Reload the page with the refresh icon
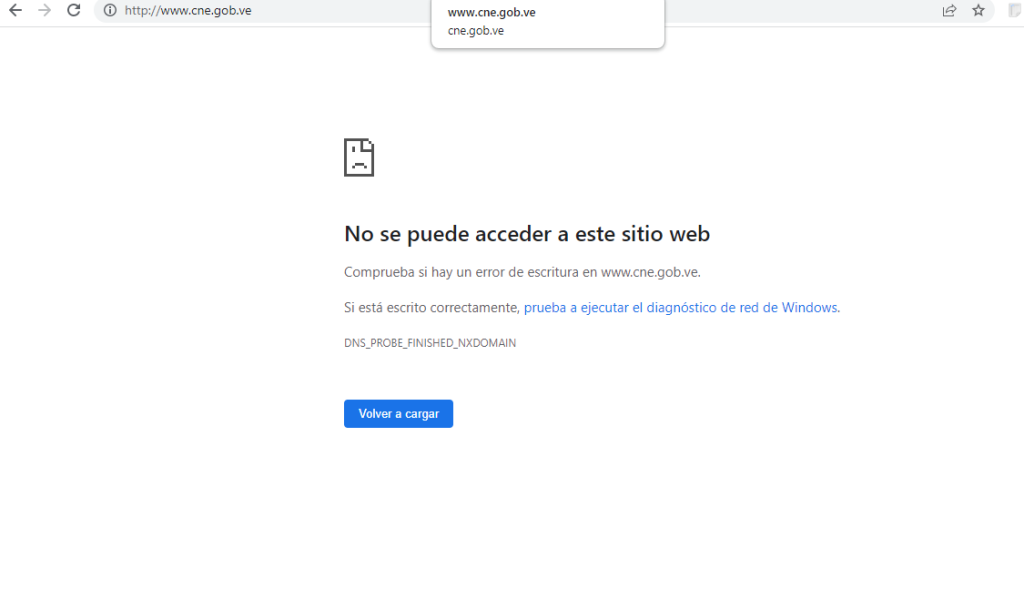This screenshot has width=1024, height=609. pos(74,10)
